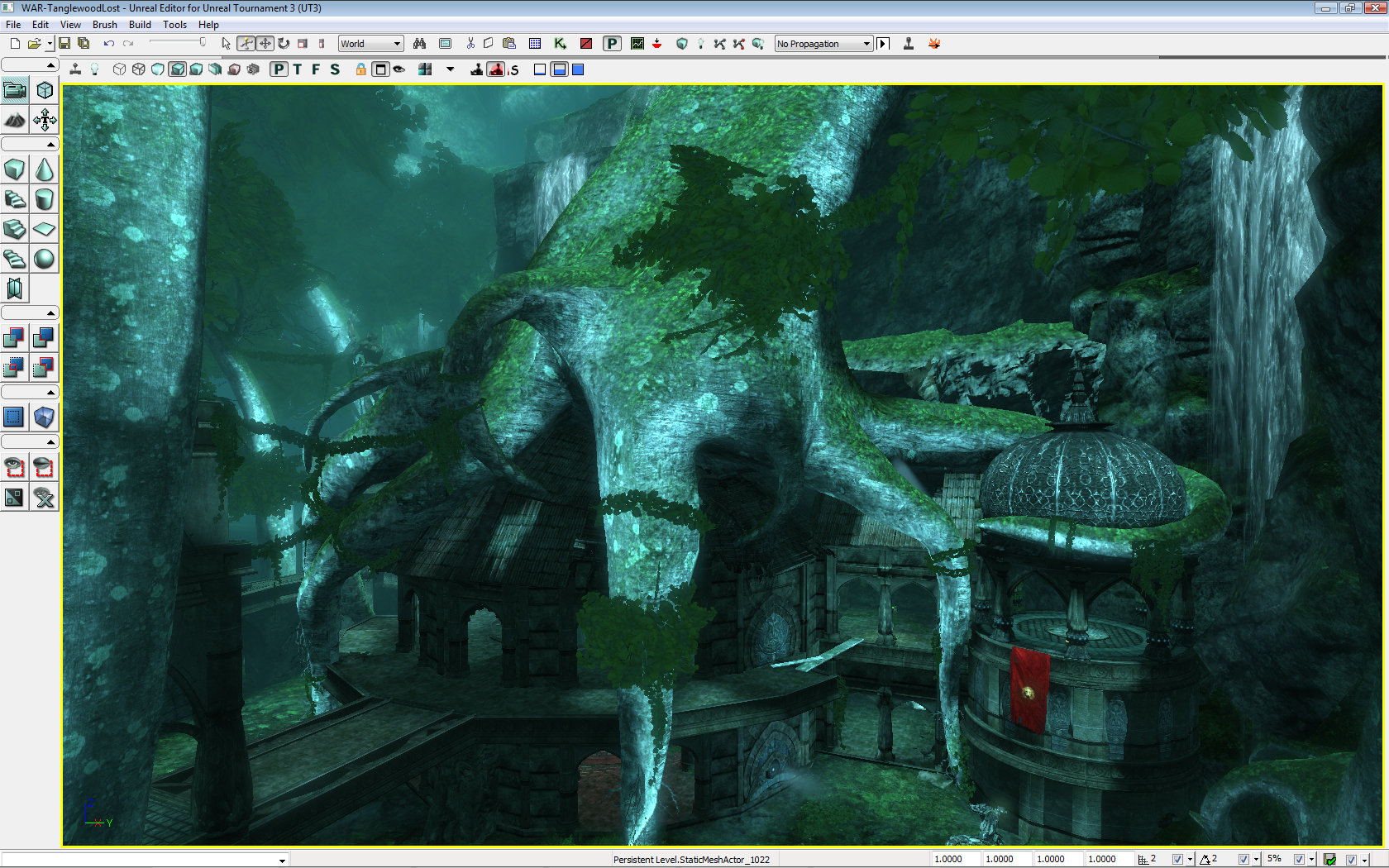Switch viewport to Top view T
The image size is (1389, 868).
pyautogui.click(x=298, y=69)
